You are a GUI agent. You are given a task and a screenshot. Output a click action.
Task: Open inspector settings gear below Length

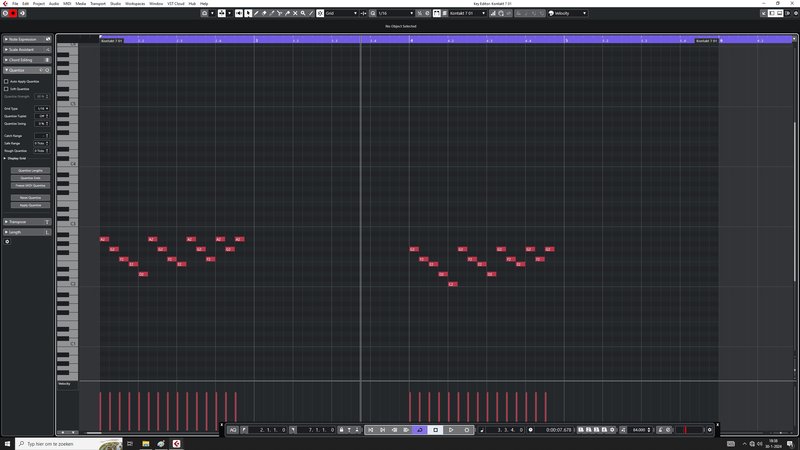[x=7, y=241]
